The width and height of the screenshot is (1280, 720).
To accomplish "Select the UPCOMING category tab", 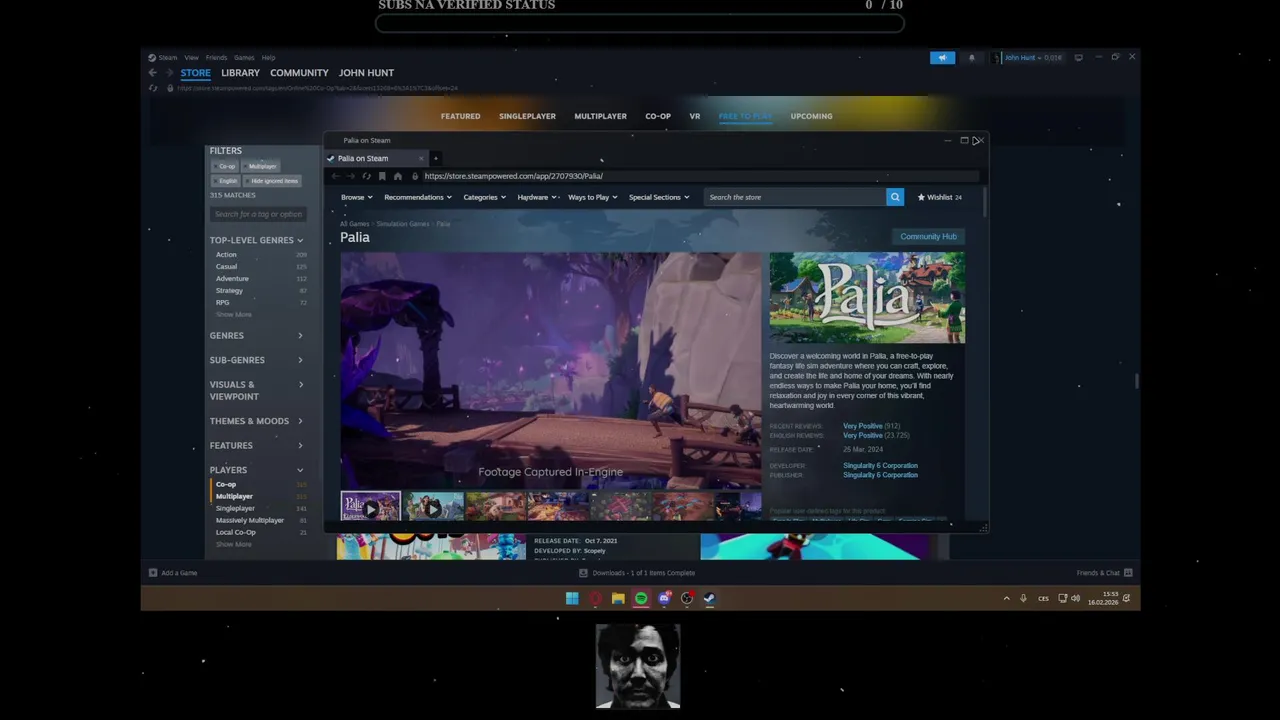I will [x=811, y=116].
